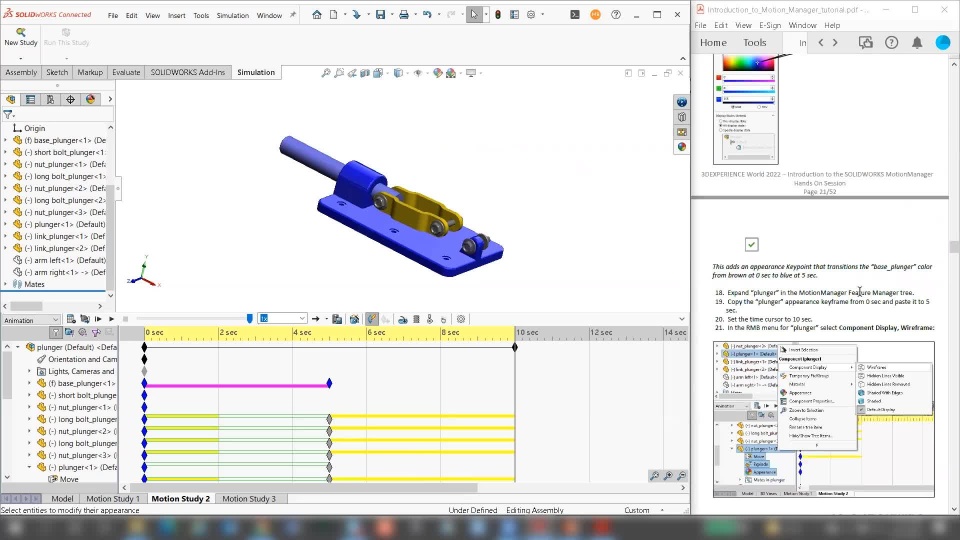Click the Calculate motion study icon
The width and height of the screenshot is (960, 540).
click(71, 319)
